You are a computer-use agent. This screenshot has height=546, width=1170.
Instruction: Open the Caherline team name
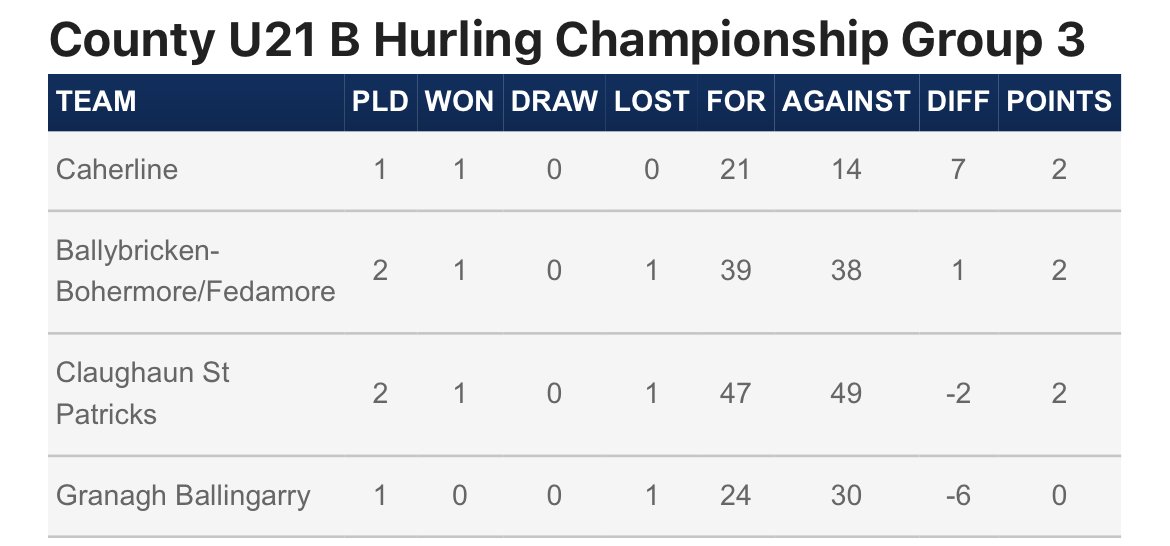click(117, 170)
